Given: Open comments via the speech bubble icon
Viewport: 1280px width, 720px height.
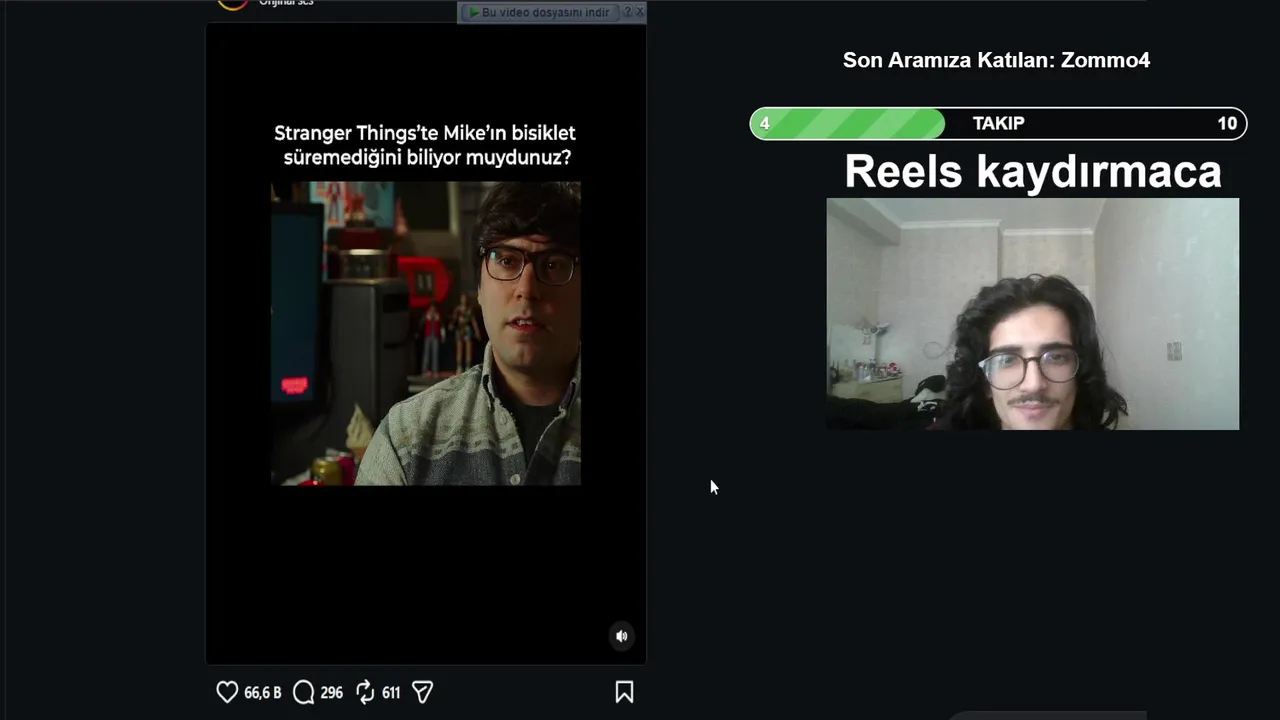Looking at the screenshot, I should pyautogui.click(x=303, y=692).
